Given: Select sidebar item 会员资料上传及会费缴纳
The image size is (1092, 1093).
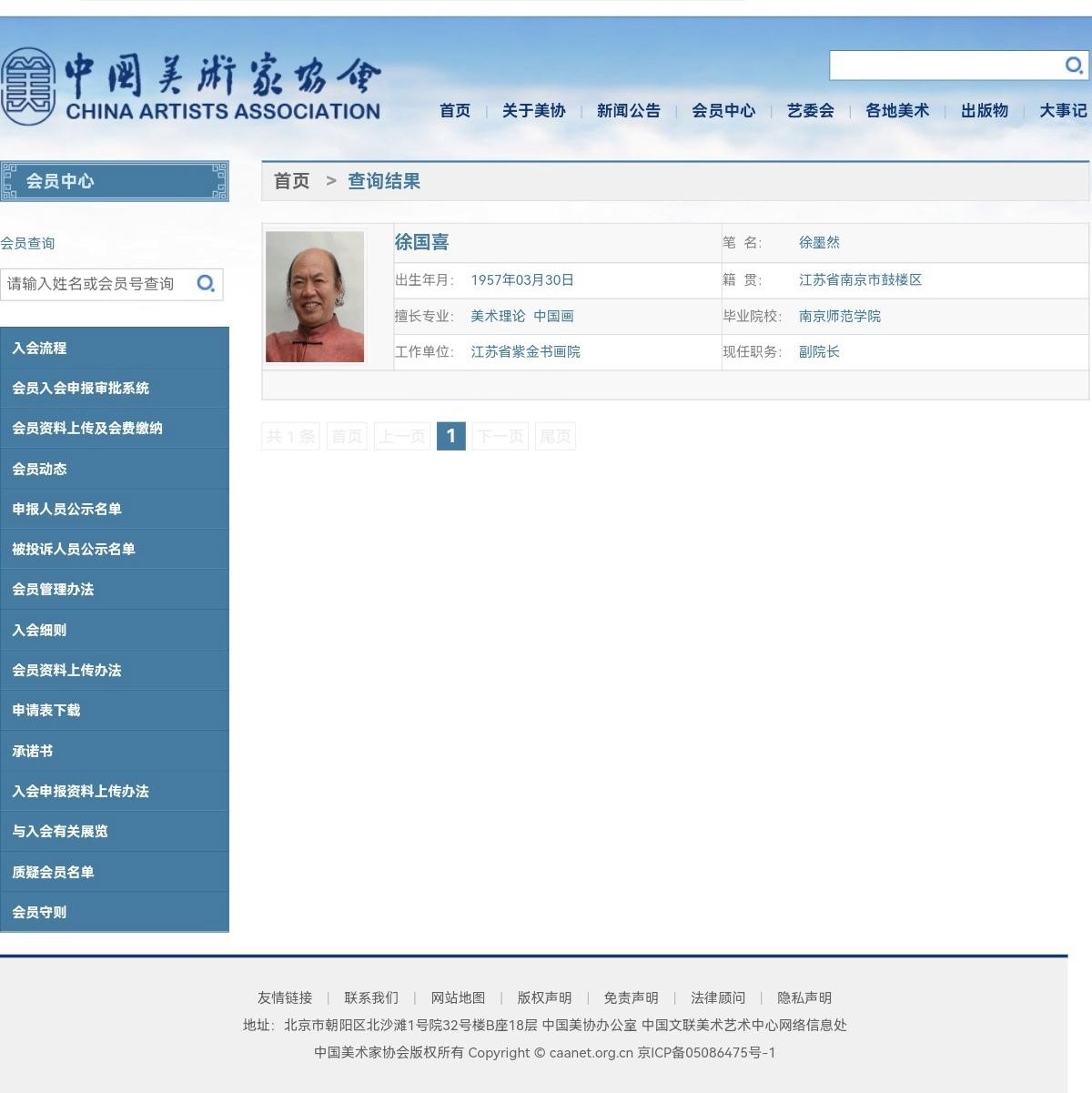Looking at the screenshot, I should [115, 428].
